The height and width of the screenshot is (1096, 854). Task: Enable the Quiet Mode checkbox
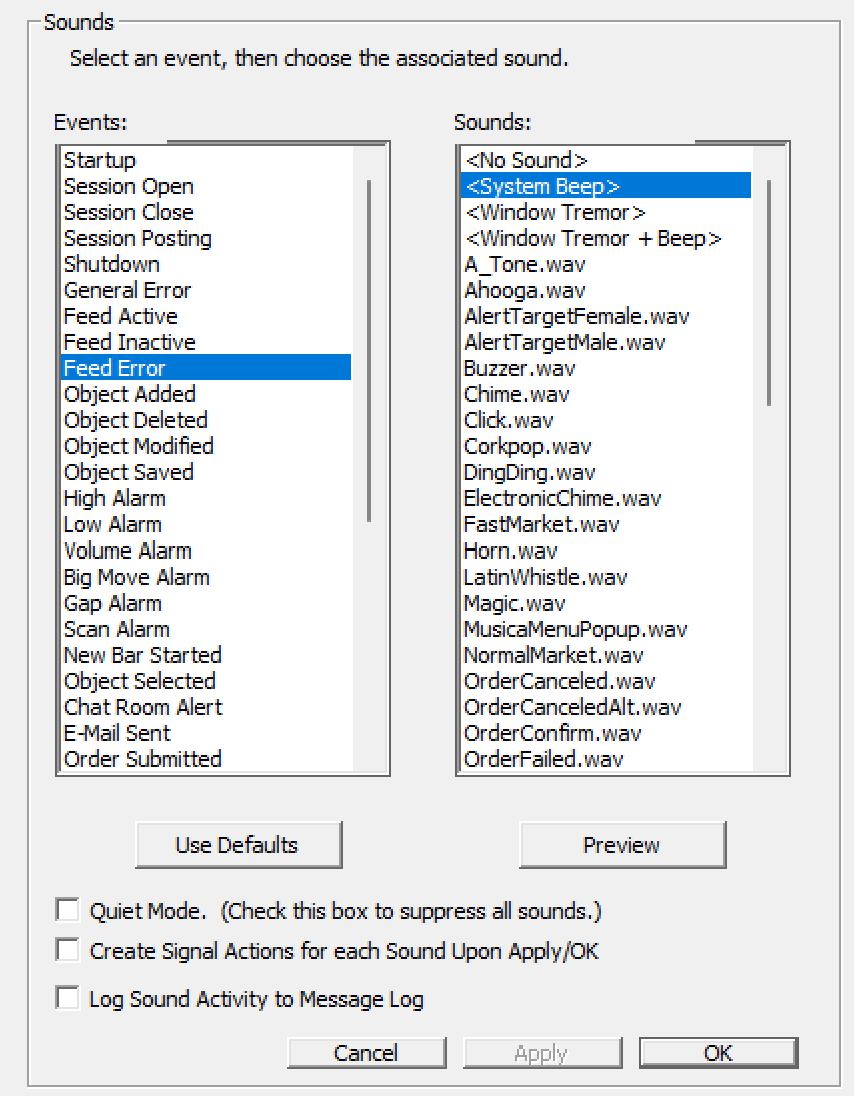pyautogui.click(x=68, y=910)
